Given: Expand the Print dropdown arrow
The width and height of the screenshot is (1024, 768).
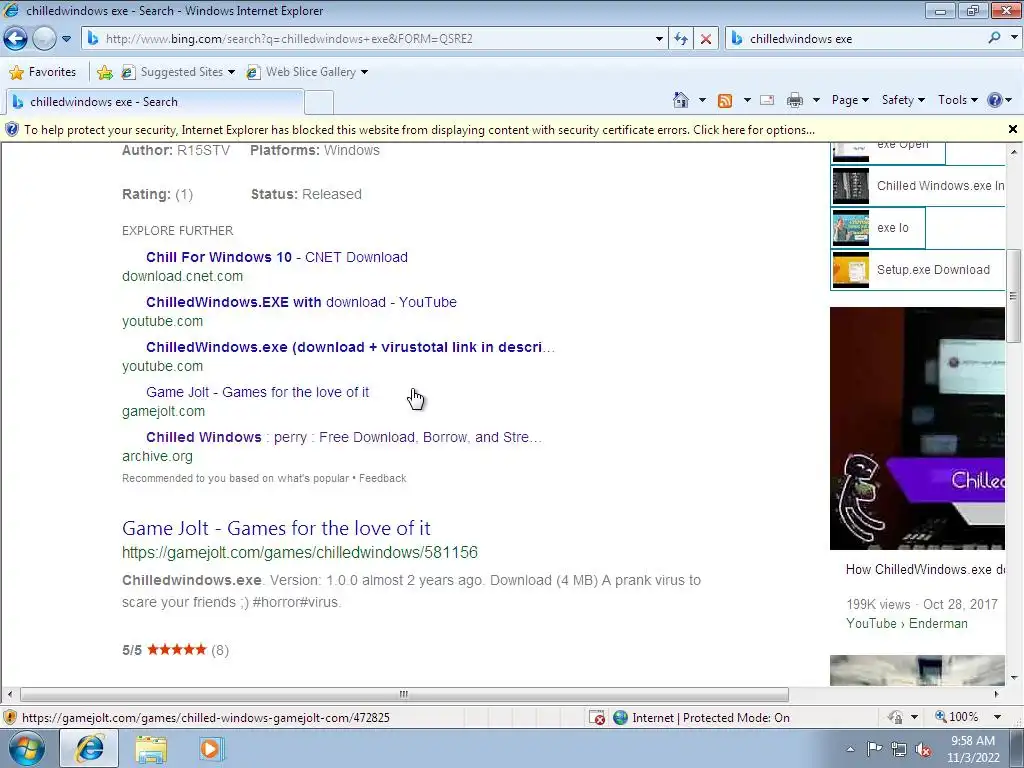Looking at the screenshot, I should click(x=816, y=100).
